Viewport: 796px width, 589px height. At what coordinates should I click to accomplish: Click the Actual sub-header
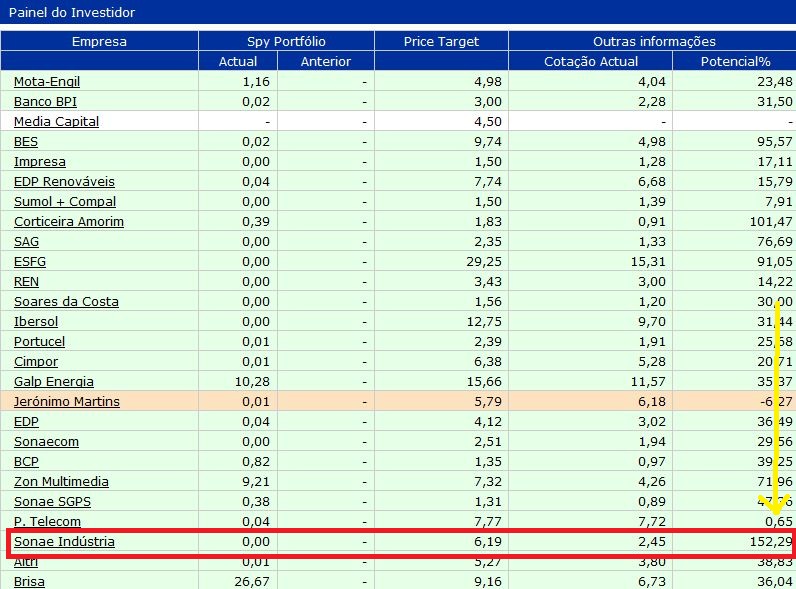238,61
